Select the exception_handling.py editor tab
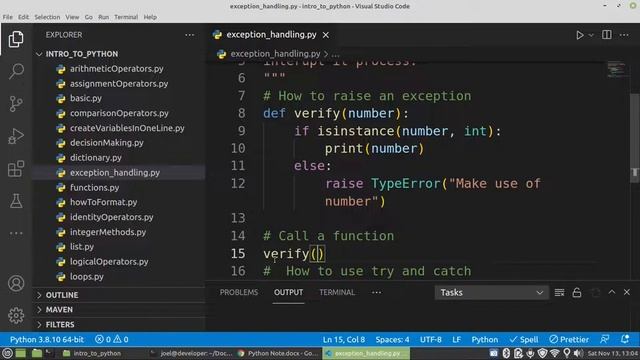 click(x=271, y=35)
